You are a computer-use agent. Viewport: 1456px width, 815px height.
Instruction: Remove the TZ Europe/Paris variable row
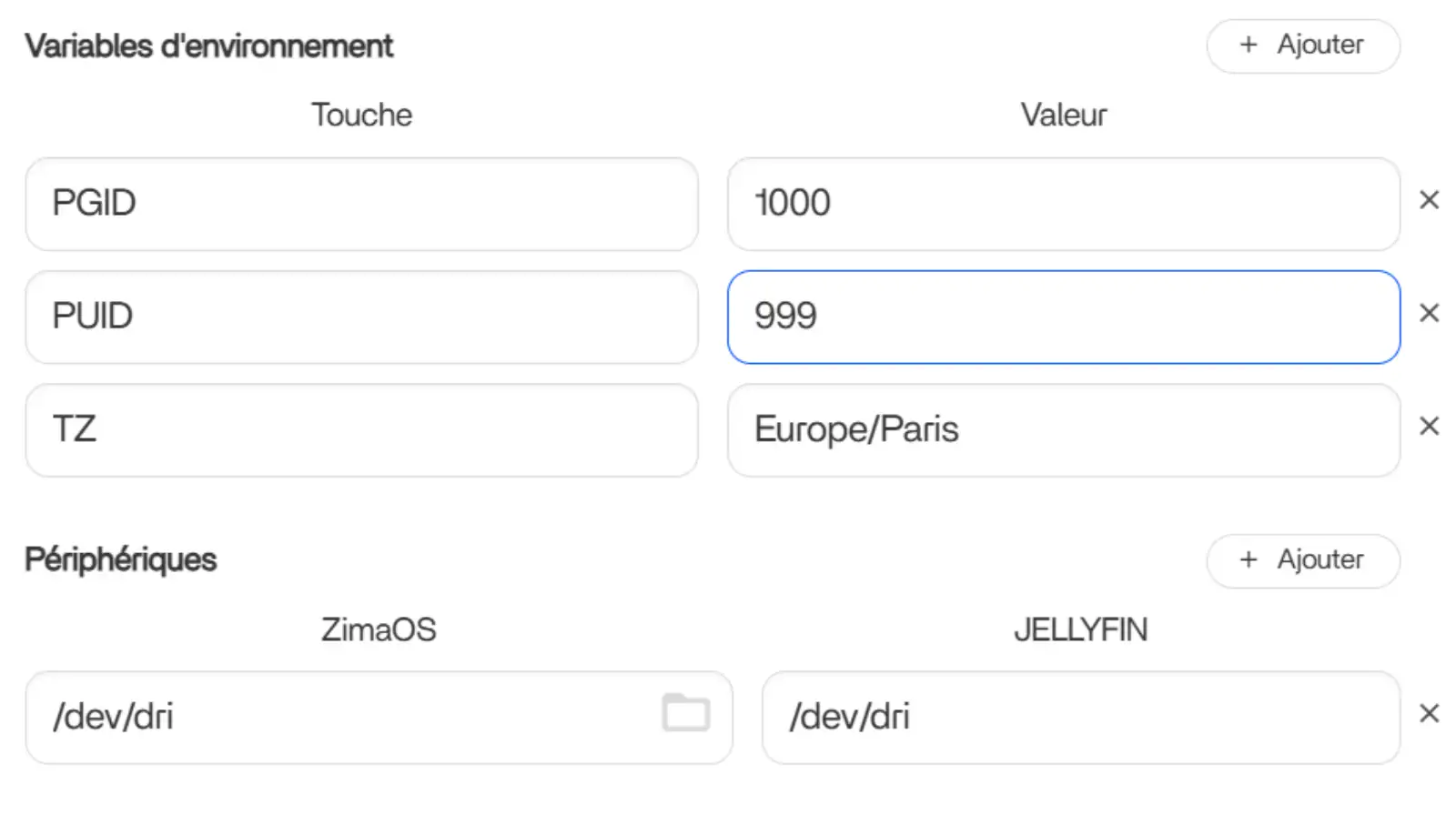[1429, 427]
